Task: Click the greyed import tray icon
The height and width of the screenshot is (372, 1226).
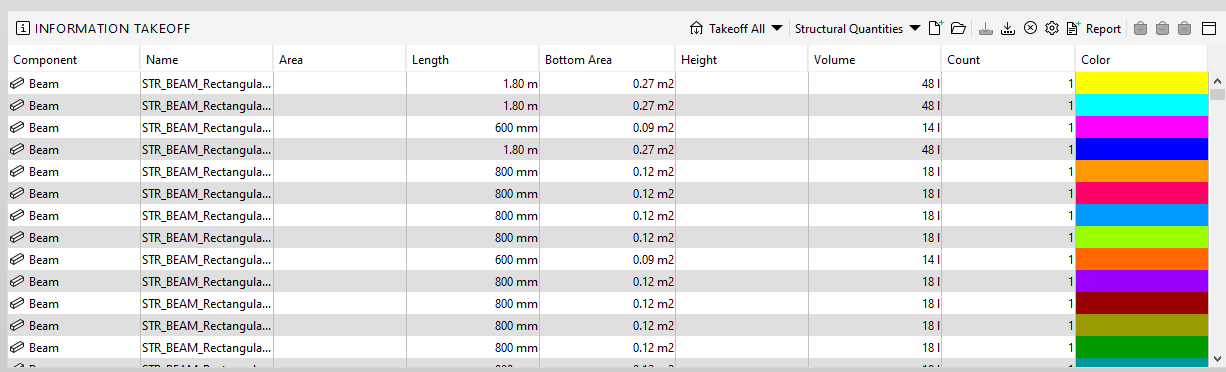Action: 986,28
